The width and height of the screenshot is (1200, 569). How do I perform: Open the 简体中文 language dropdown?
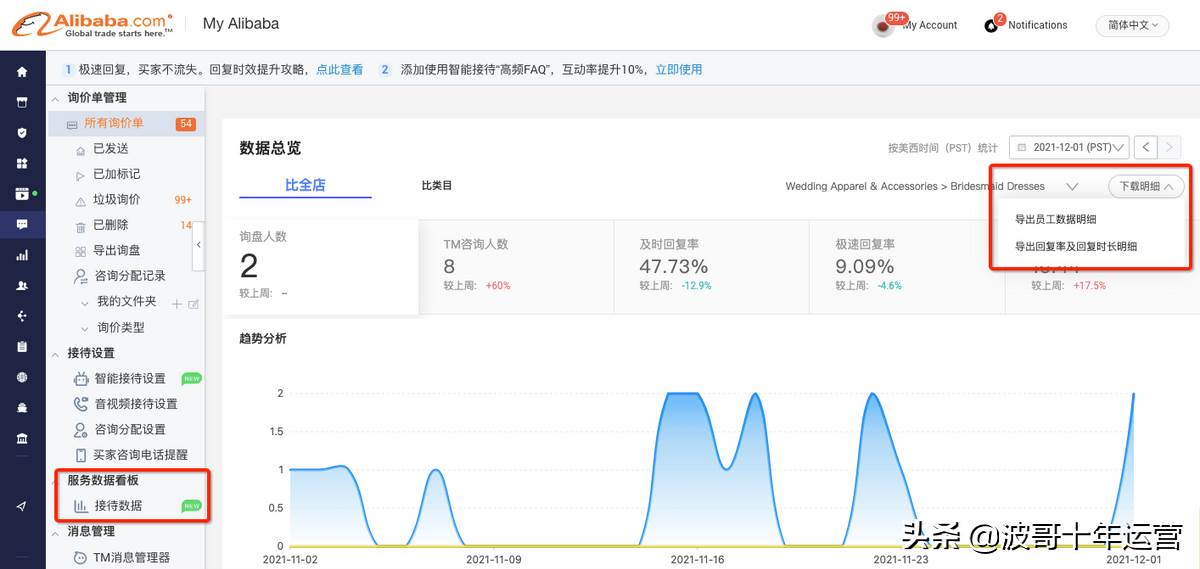pyautogui.click(x=1132, y=25)
